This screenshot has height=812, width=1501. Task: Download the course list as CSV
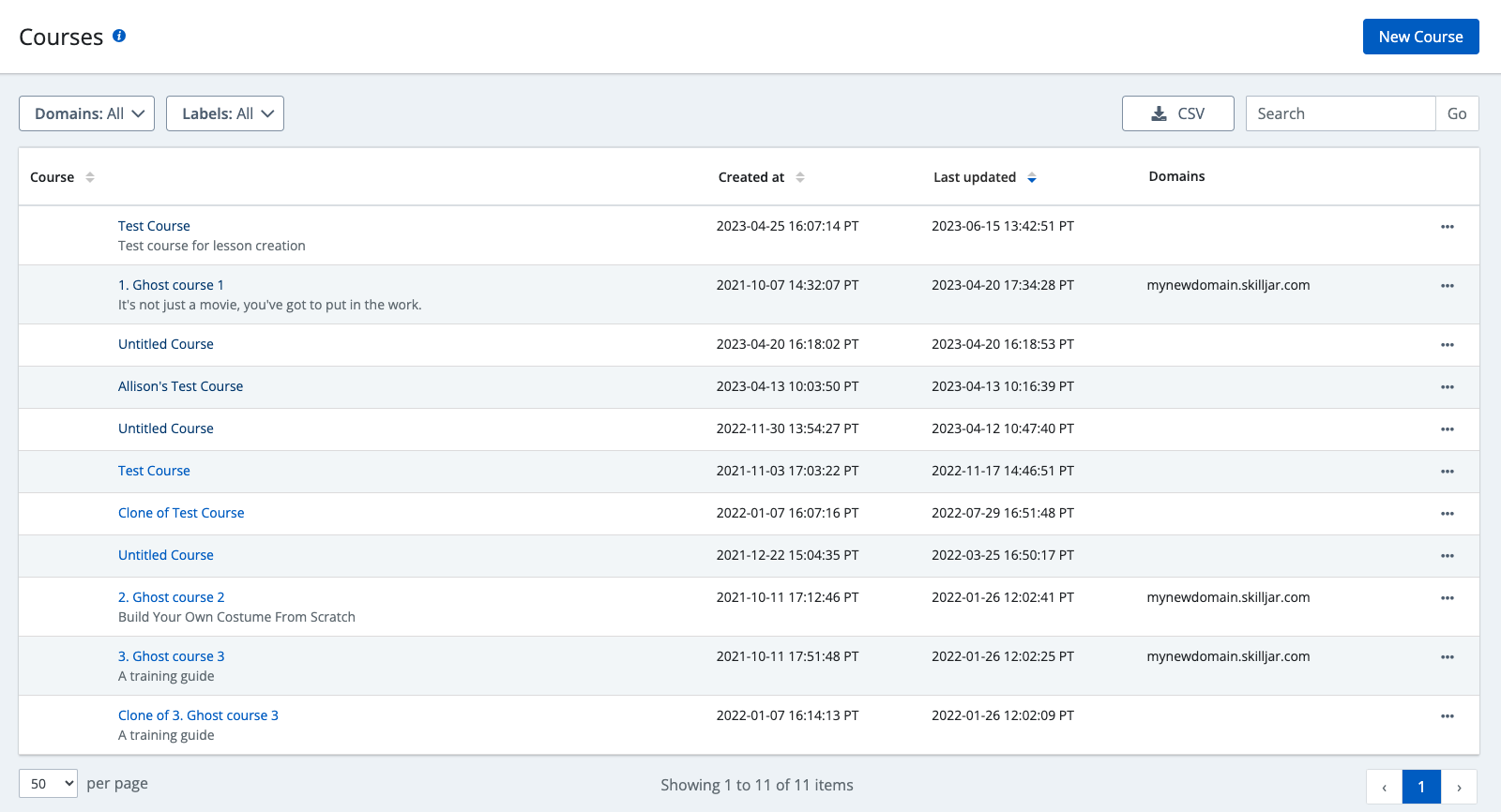1177,113
